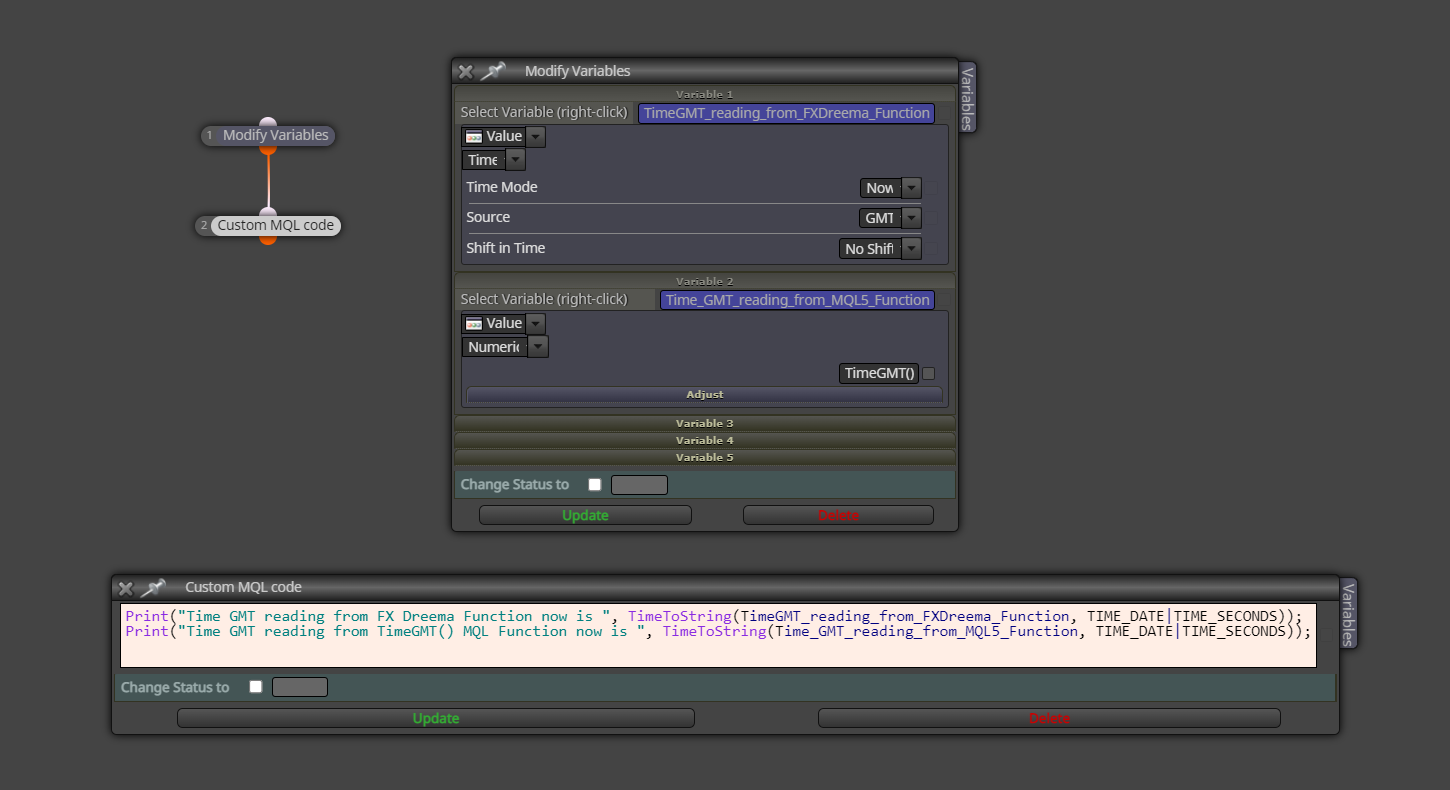Collapse the Variable 1 section header

pyautogui.click(x=705, y=94)
